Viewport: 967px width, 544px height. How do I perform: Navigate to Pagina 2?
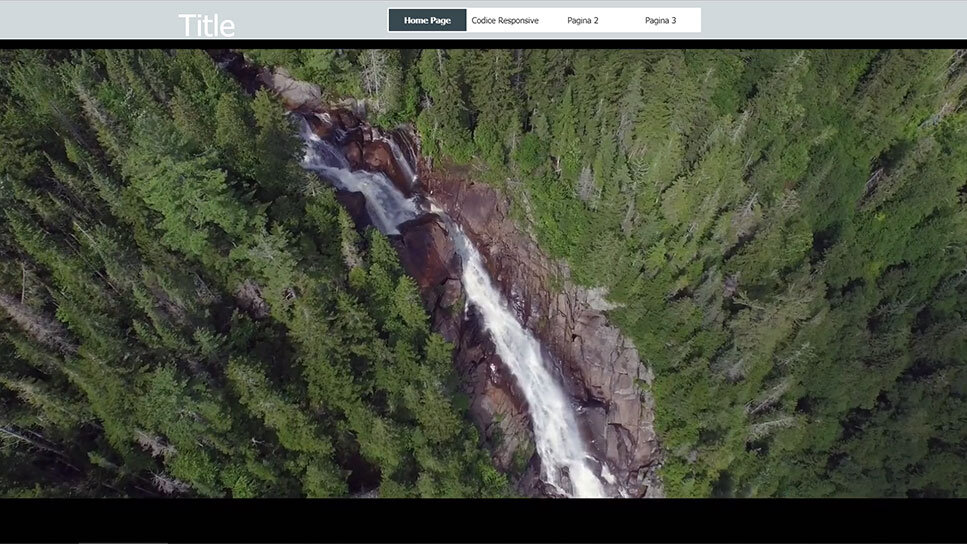582,20
